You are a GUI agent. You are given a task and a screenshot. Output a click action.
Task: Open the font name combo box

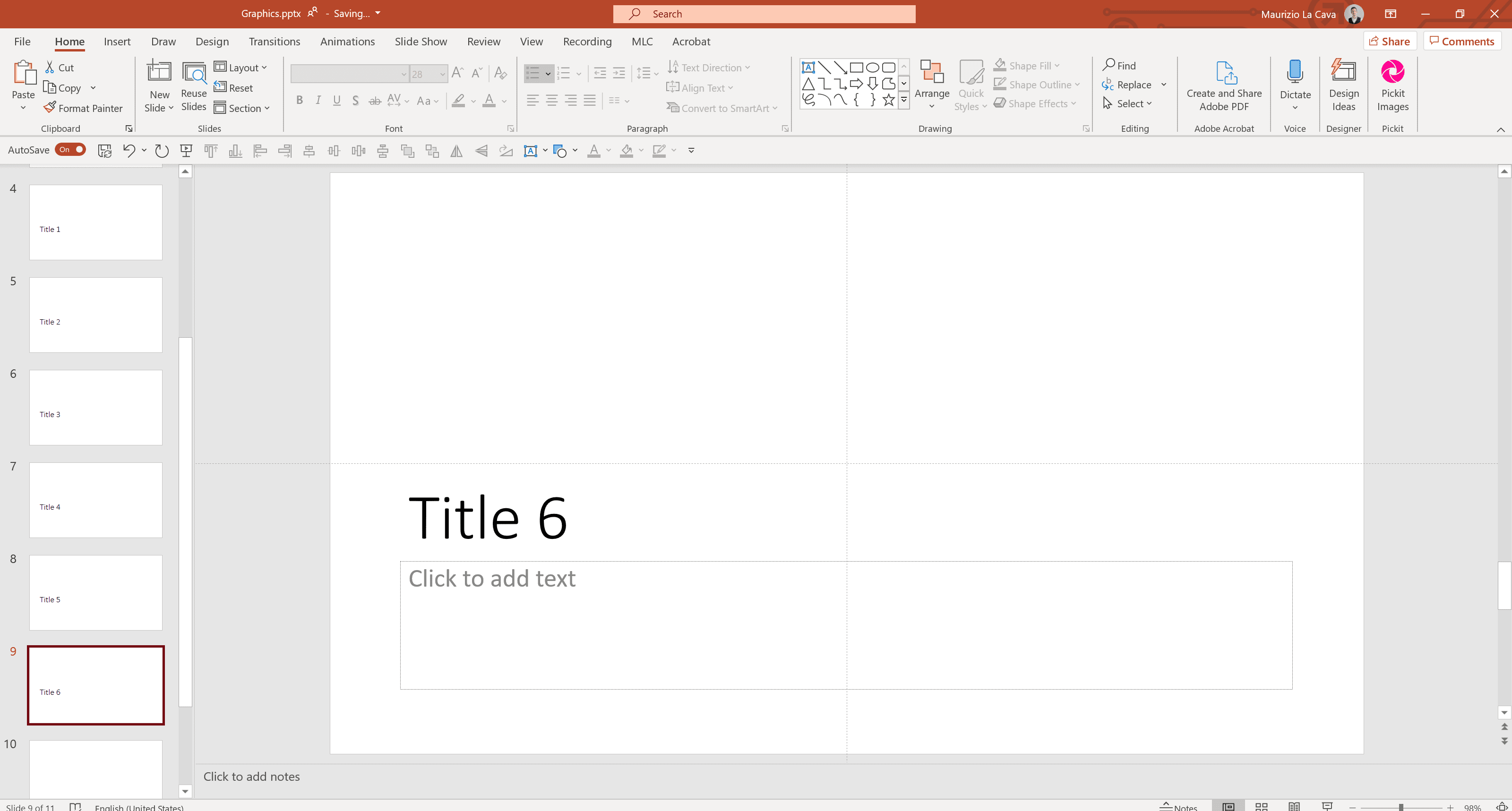(350, 74)
